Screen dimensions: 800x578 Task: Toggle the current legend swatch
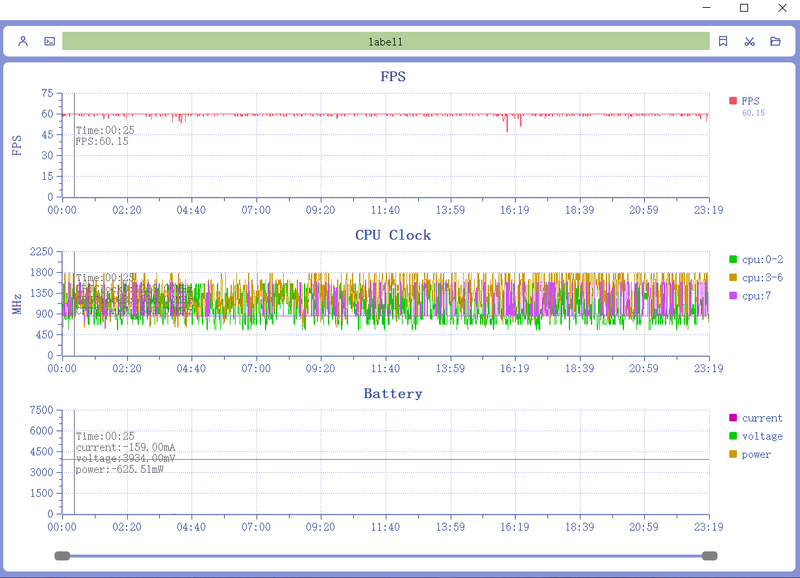coord(733,418)
